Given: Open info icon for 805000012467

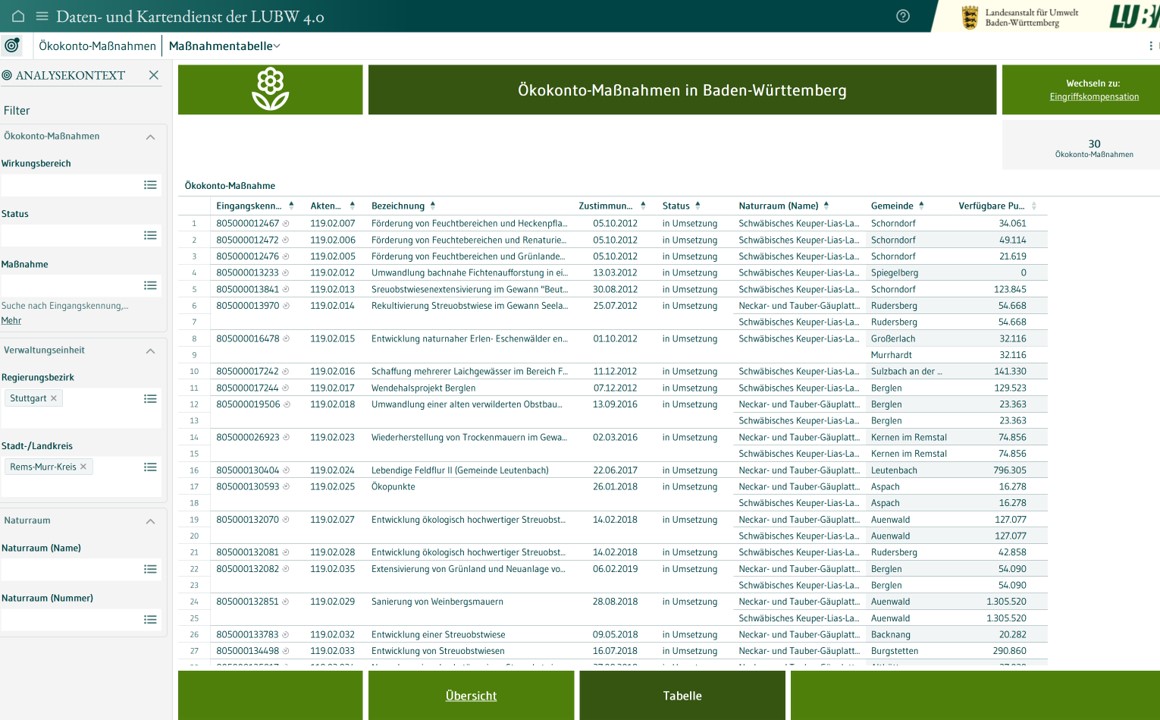Looking at the screenshot, I should coord(286,223).
